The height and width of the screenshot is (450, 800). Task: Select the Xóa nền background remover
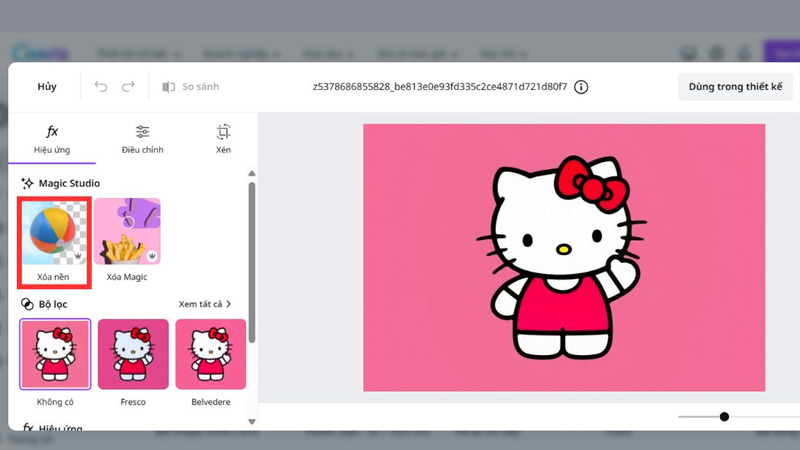pyautogui.click(x=55, y=240)
